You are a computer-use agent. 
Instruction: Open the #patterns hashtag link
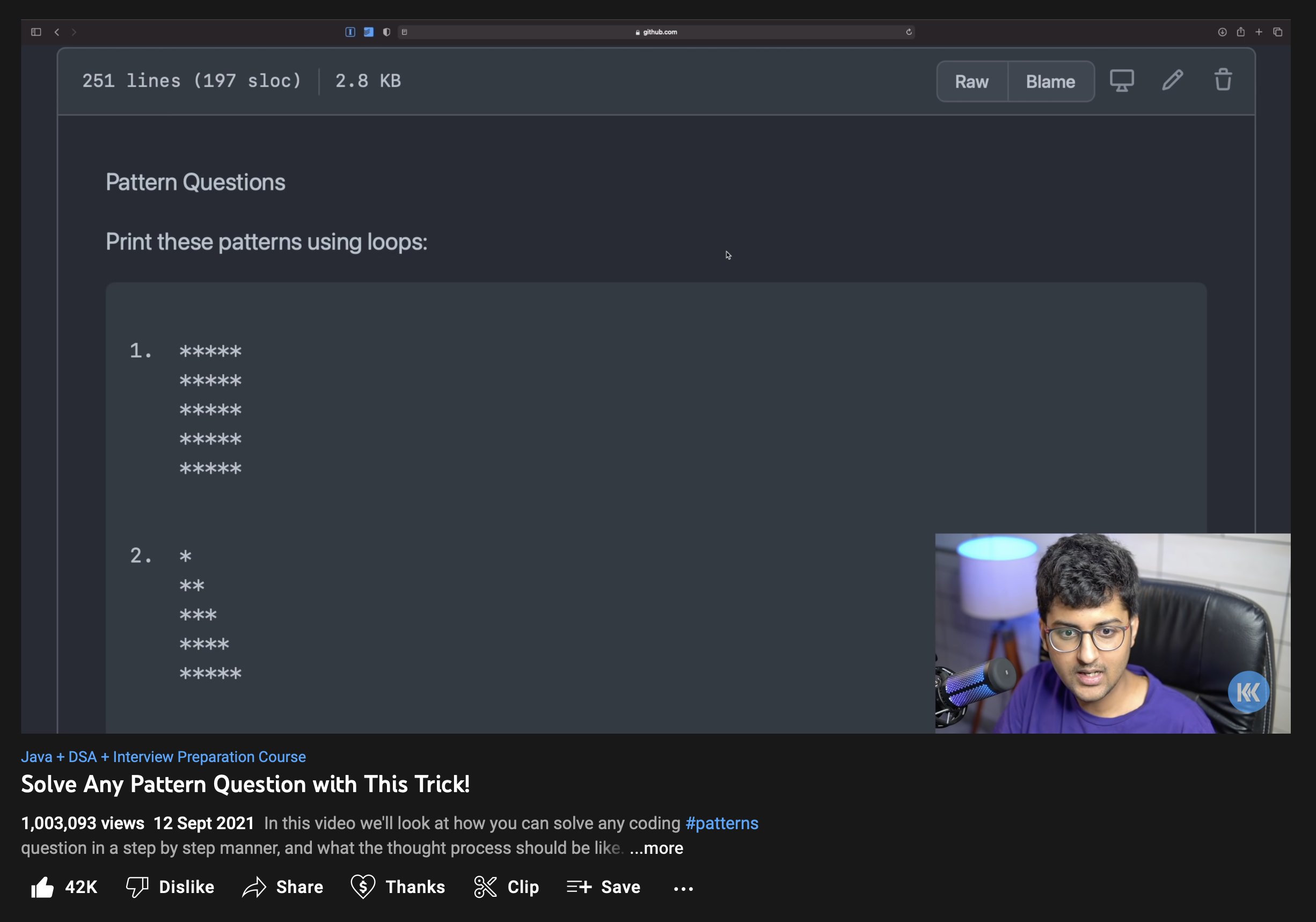pyautogui.click(x=722, y=823)
